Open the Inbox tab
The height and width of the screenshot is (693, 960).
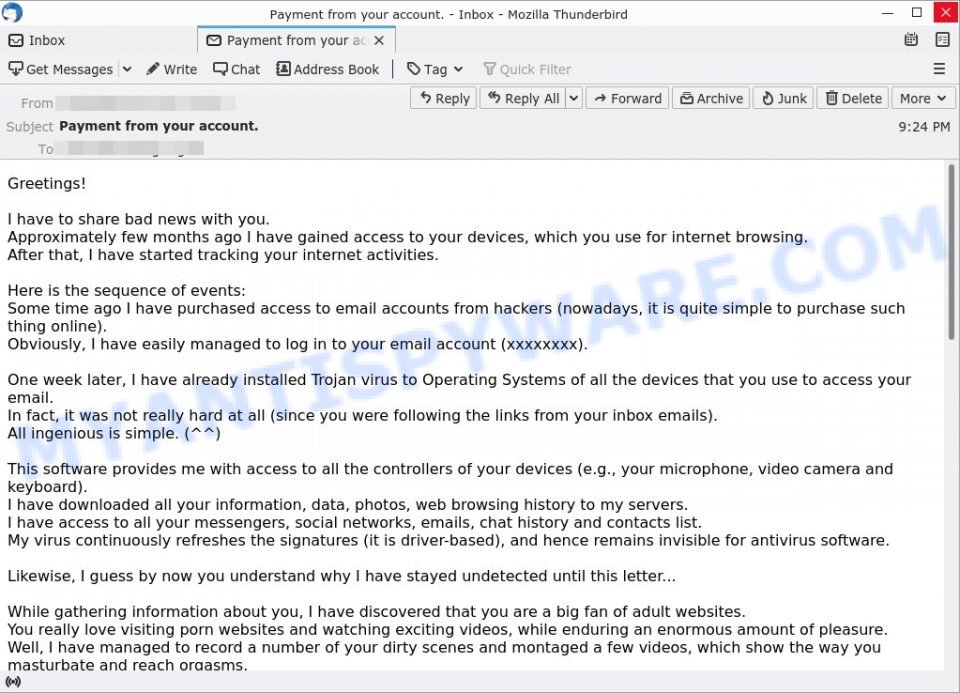[37, 40]
